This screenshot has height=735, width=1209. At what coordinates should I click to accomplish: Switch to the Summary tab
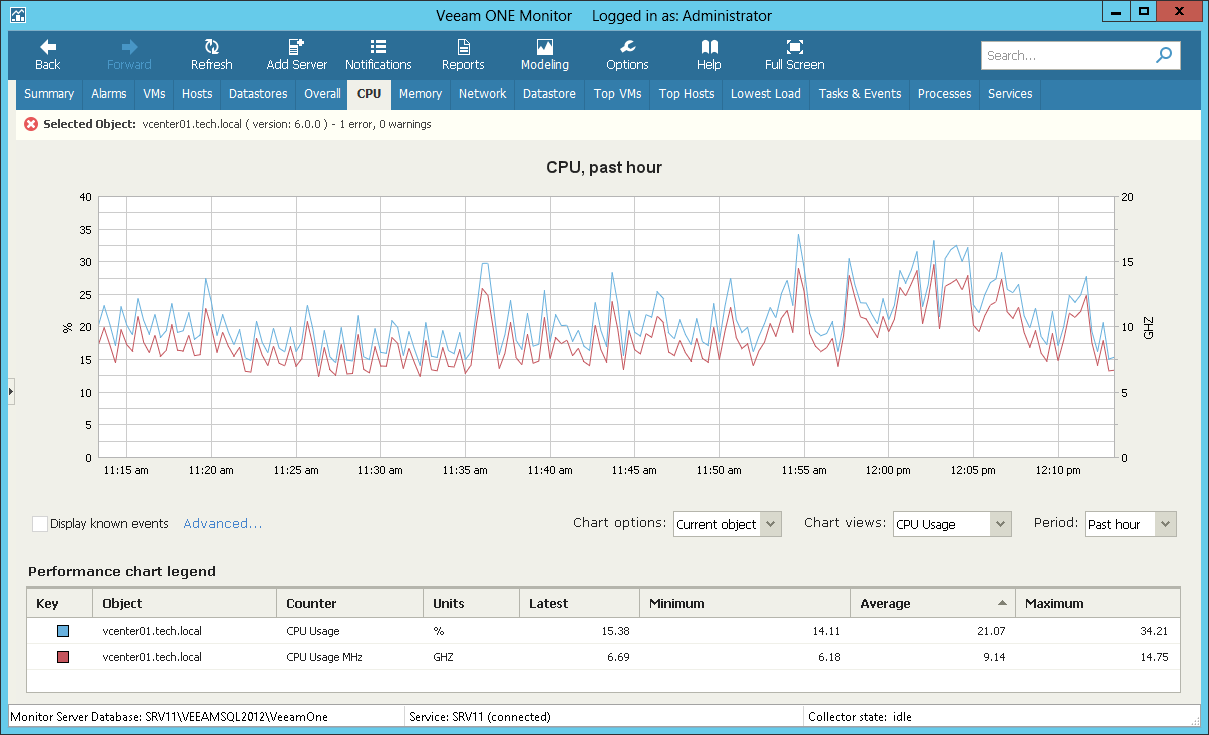pyautogui.click(x=49, y=94)
